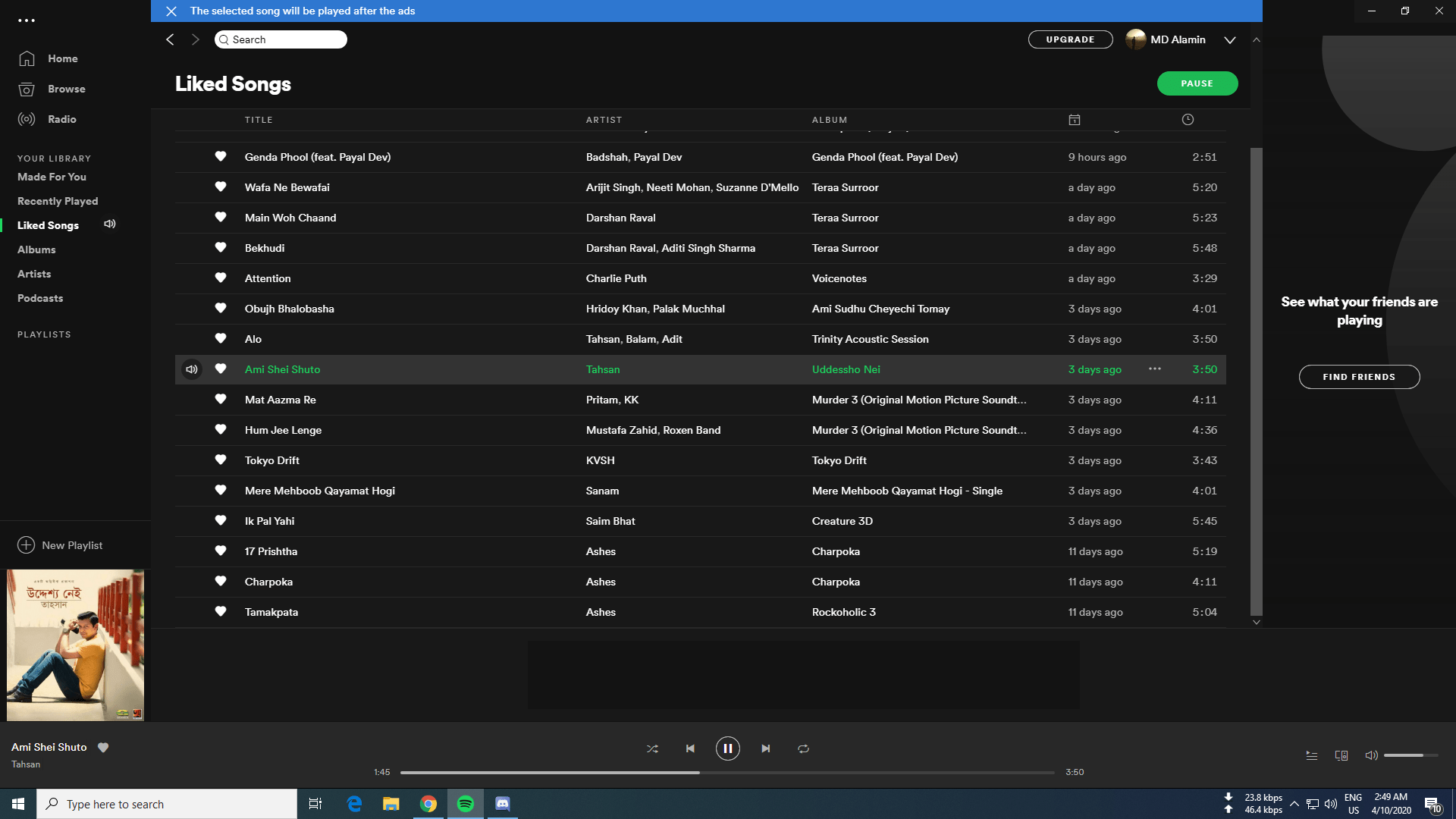Screen dimensions: 1456x819
Task: Unlike Attention heart icon
Action: point(221,278)
